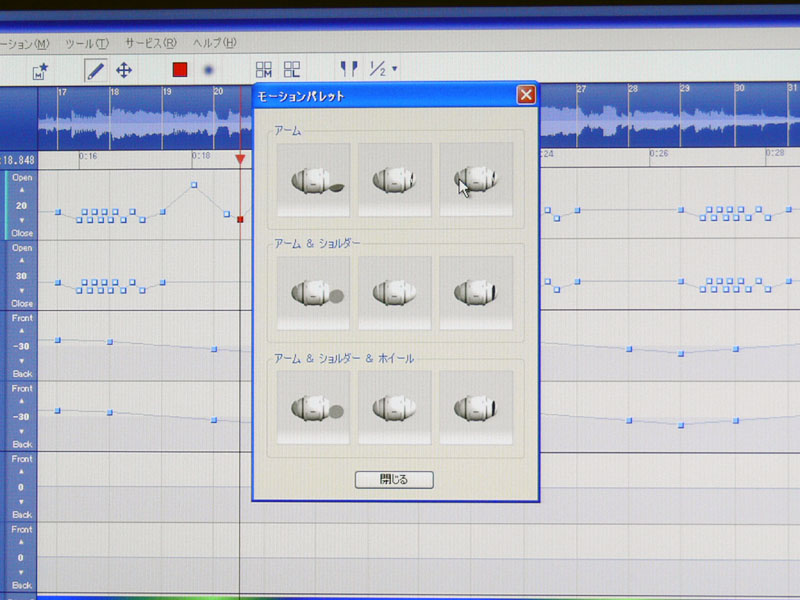This screenshot has height=600, width=800.
Task: Select the pencil draw tool
Action: click(95, 70)
